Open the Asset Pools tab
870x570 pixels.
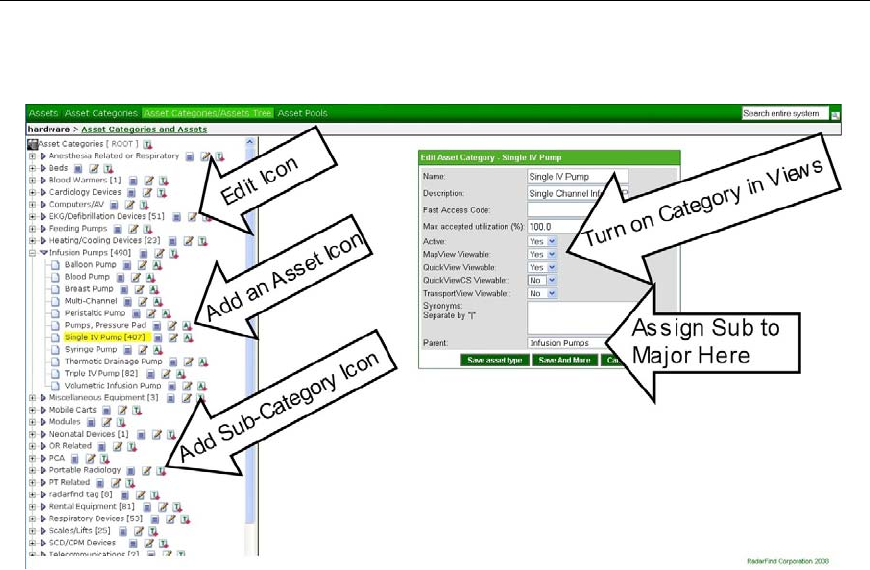coord(302,113)
